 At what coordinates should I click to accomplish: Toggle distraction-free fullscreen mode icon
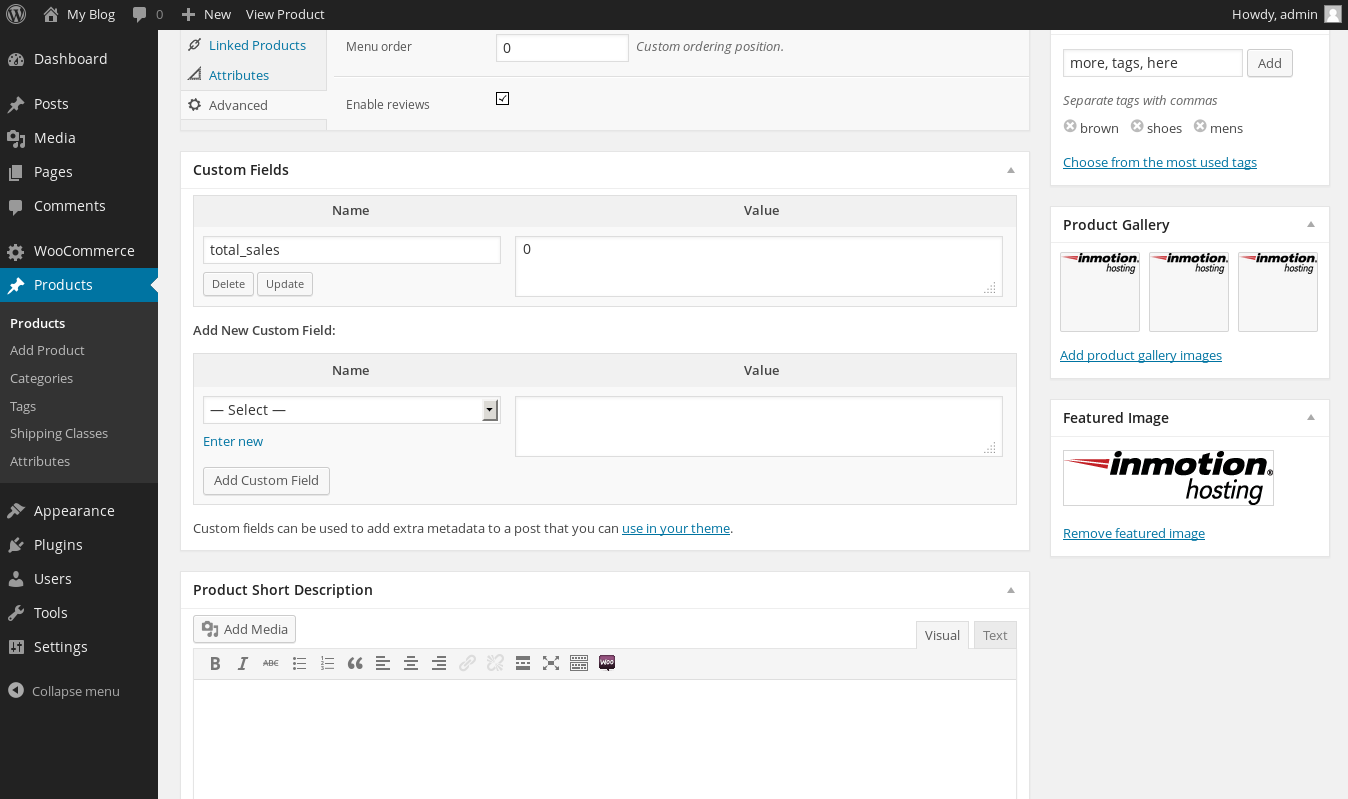(551, 663)
